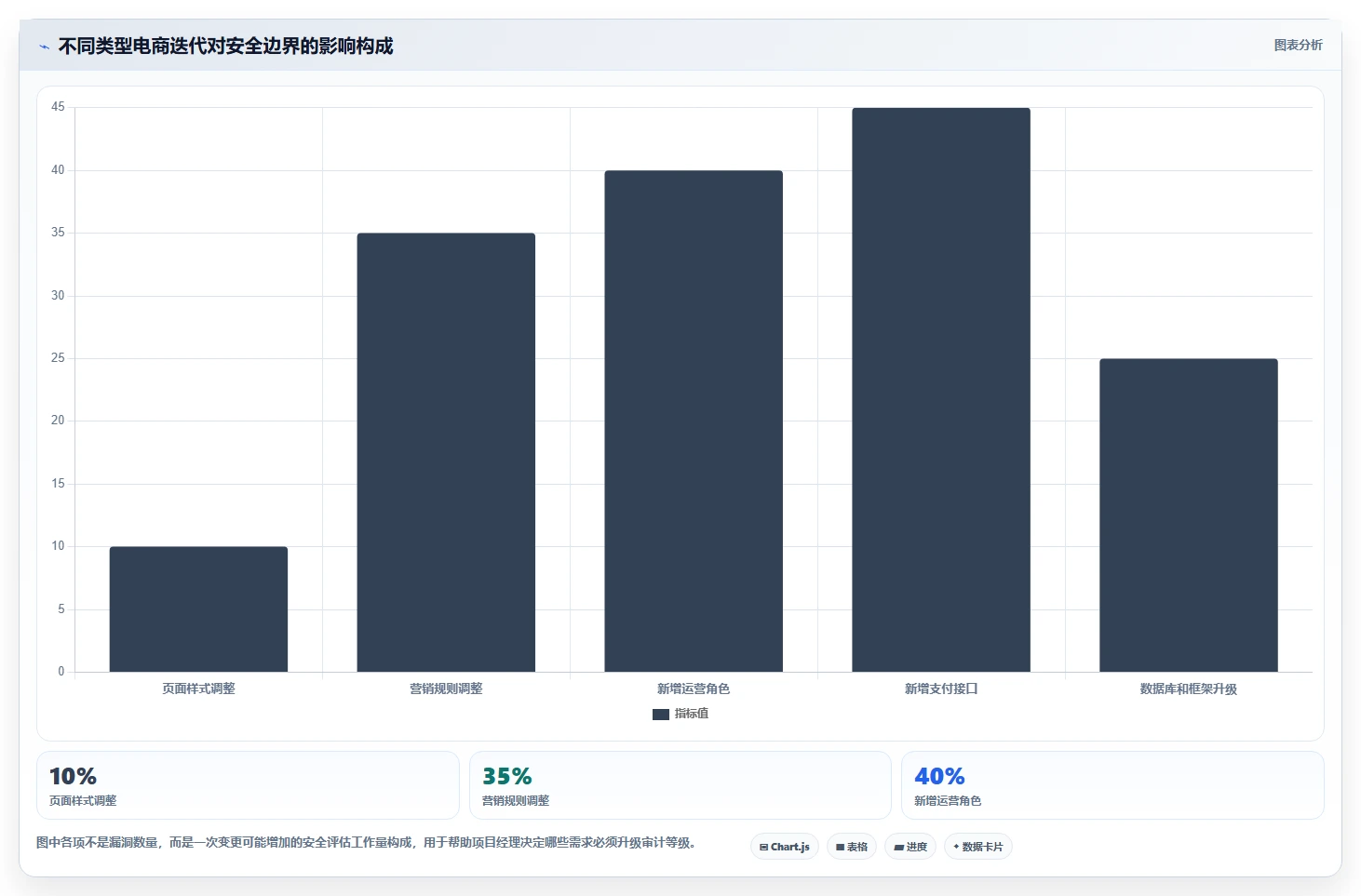Viewport: 1361px width, 896px height.
Task: Click the 指标值 legend label
Action: click(692, 714)
